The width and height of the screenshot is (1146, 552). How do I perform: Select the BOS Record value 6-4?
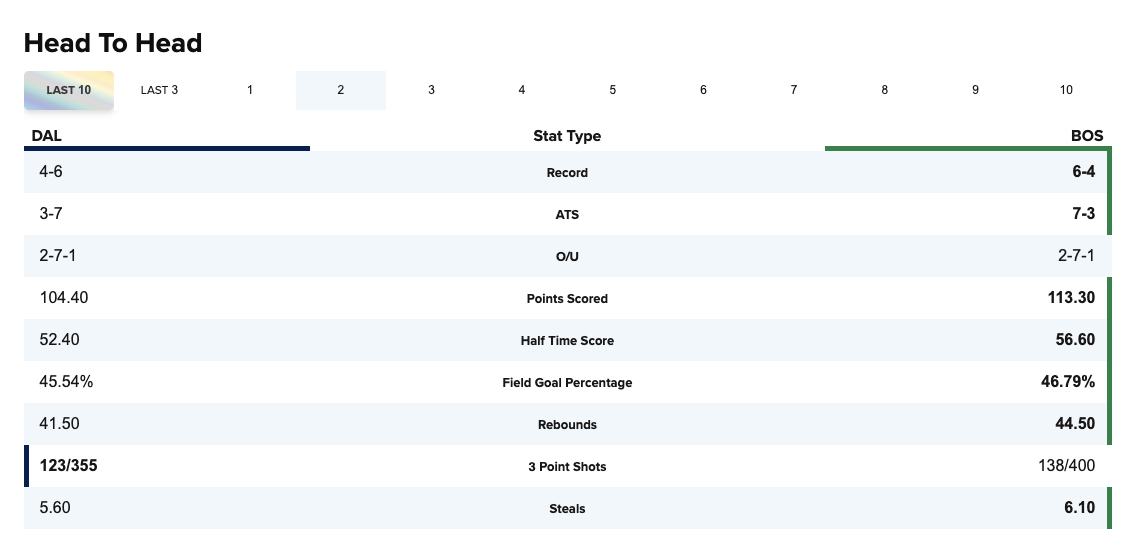point(1083,172)
